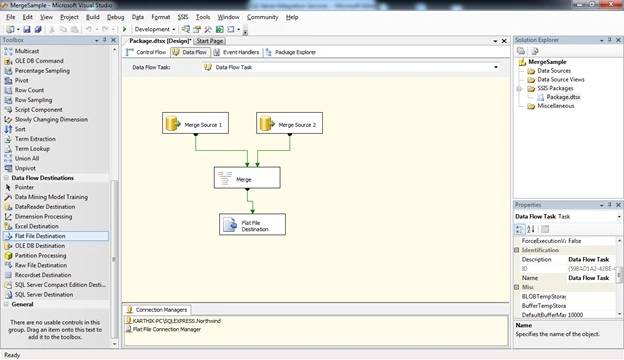Open the Toolbox window position dropdown
Viewport: 624px width, 360px height.
[96, 40]
